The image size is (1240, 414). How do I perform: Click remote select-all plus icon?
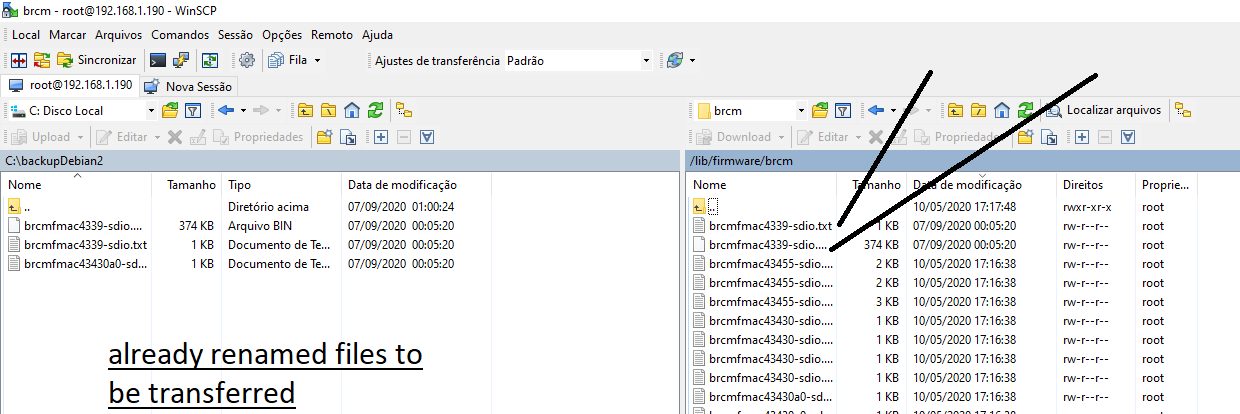[1080, 137]
